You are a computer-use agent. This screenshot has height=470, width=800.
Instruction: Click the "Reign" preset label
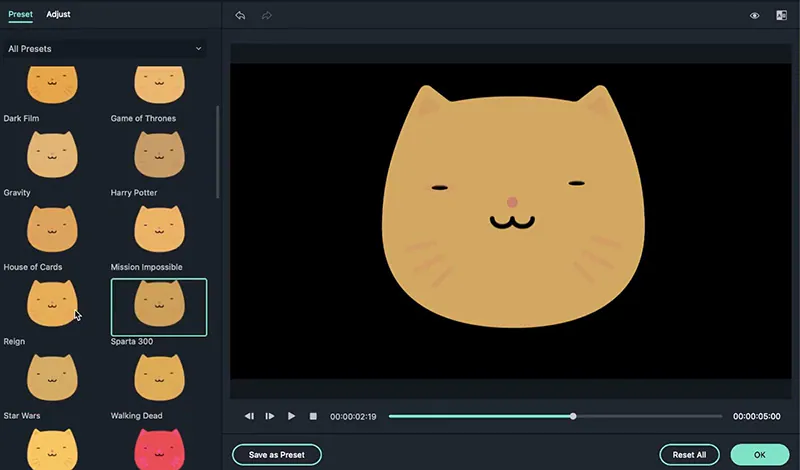pos(14,341)
